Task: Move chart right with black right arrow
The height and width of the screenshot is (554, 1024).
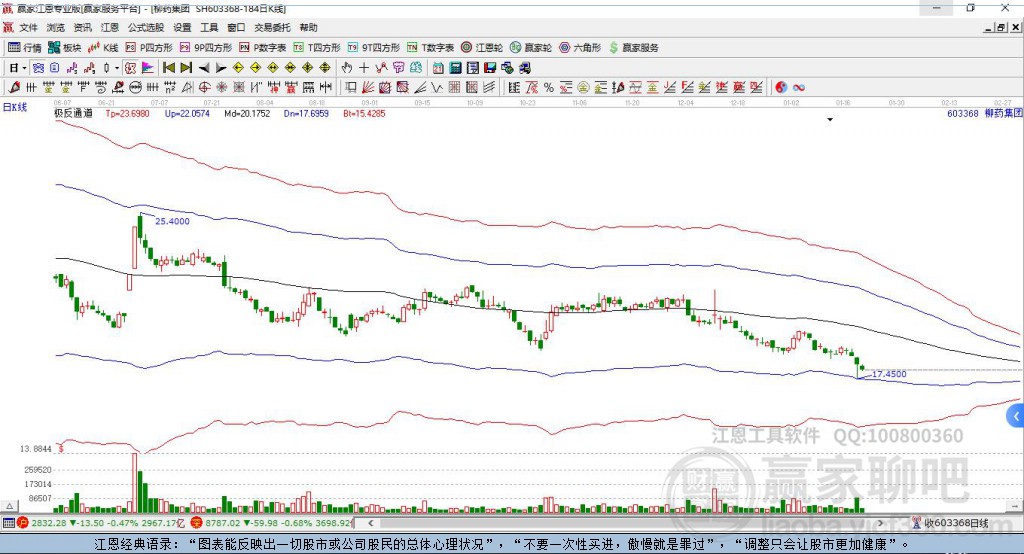Action: click(x=221, y=68)
